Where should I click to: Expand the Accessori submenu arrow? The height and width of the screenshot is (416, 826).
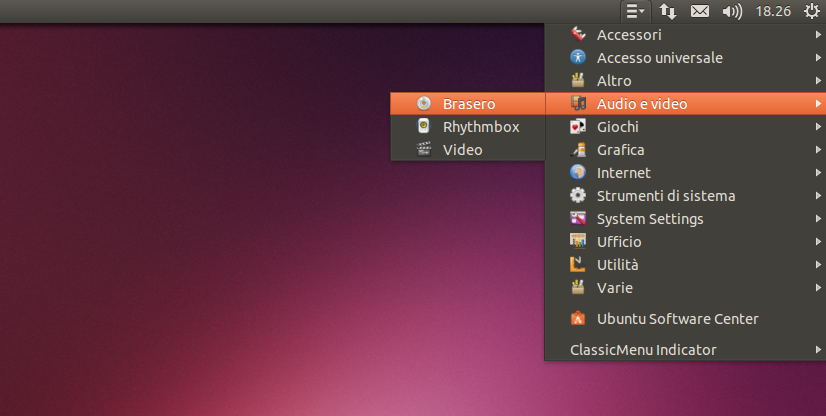coord(818,35)
